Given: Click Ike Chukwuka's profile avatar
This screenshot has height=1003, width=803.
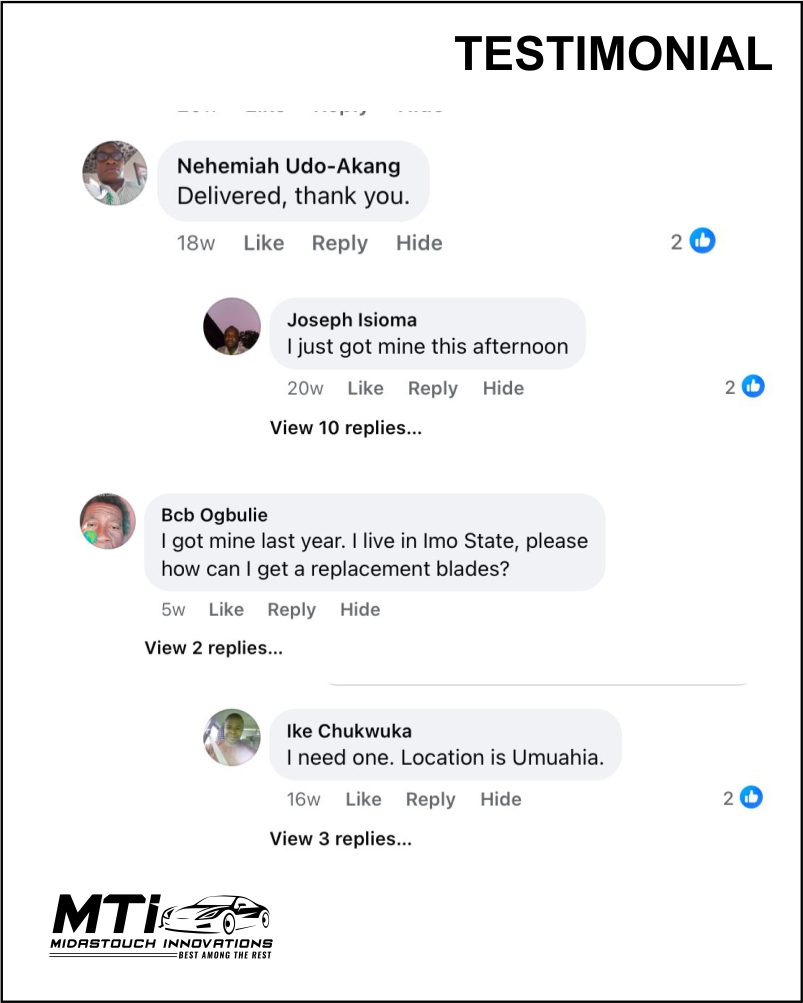Looking at the screenshot, I should pos(232,738).
